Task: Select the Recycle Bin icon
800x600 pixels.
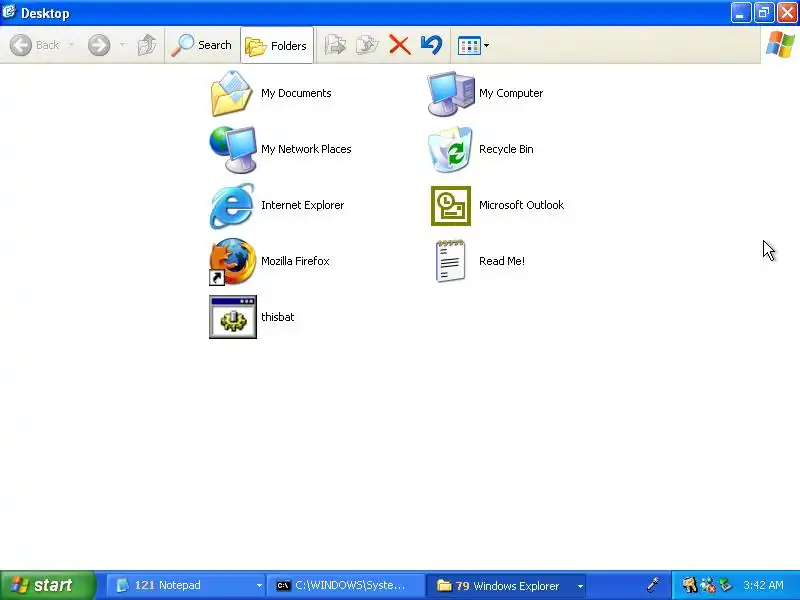Action: coord(451,149)
